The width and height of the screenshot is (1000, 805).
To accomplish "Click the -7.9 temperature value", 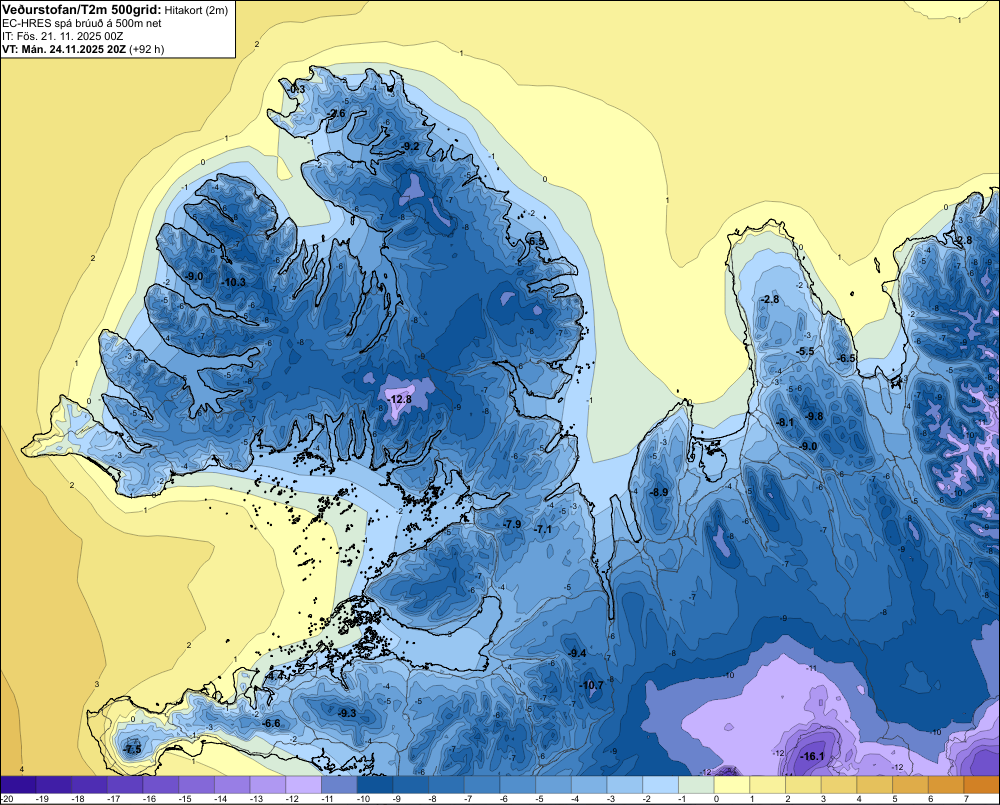I will point(511,524).
